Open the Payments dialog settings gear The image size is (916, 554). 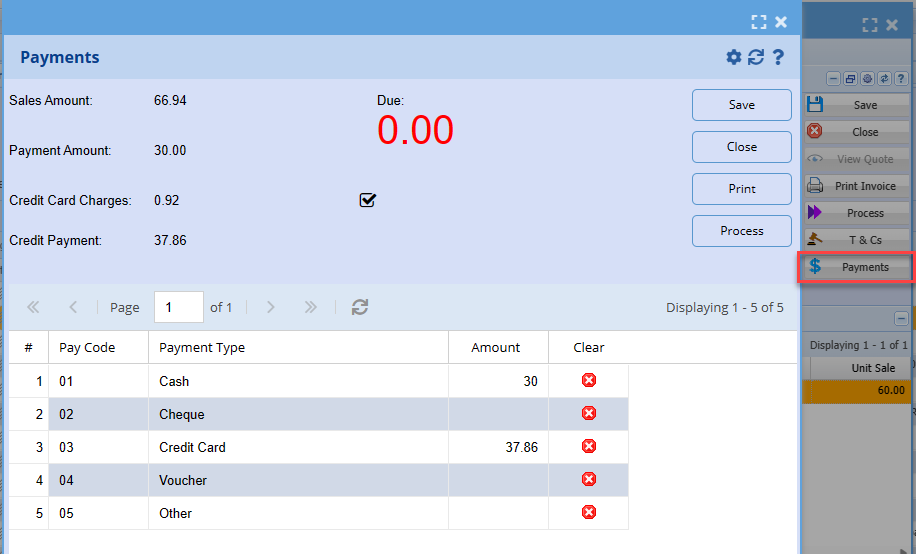point(733,58)
